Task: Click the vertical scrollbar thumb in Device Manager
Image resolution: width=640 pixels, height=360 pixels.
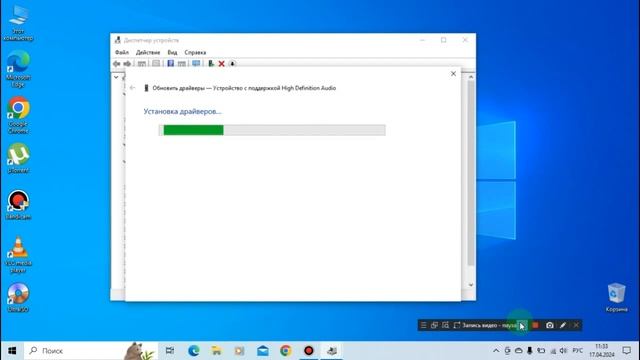Action: 471,173
